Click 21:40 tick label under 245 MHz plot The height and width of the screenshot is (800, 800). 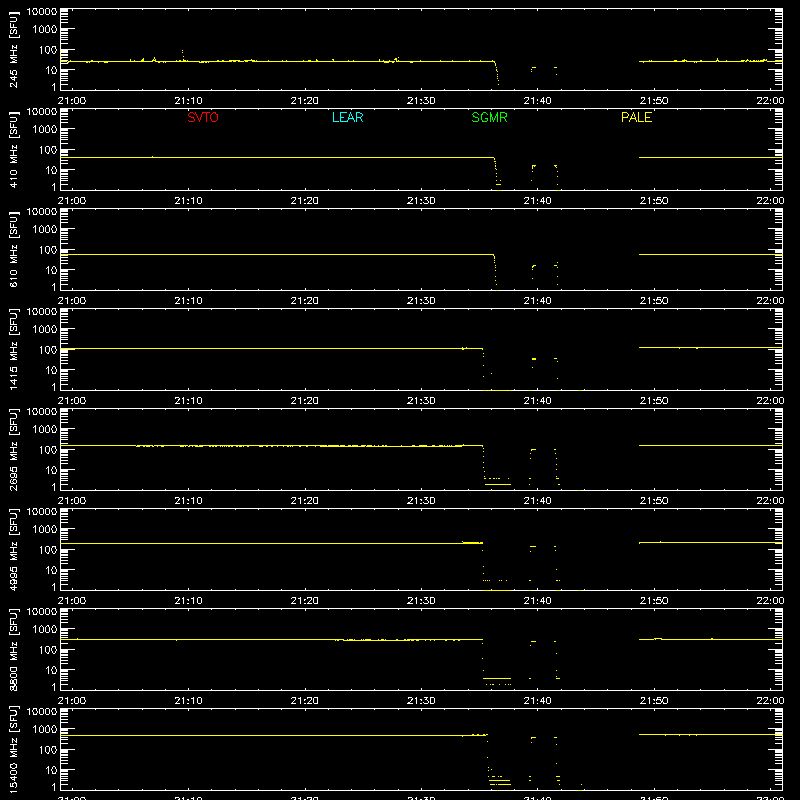[537, 101]
